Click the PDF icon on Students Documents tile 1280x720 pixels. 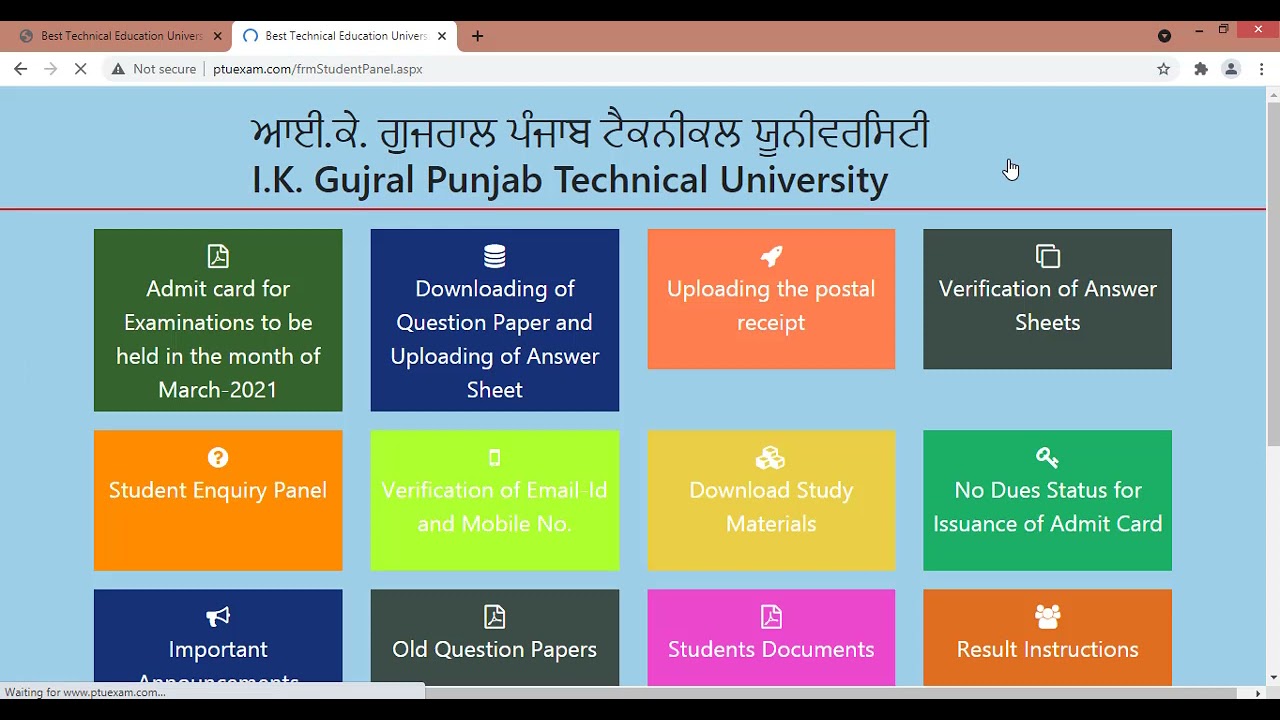tap(771, 616)
